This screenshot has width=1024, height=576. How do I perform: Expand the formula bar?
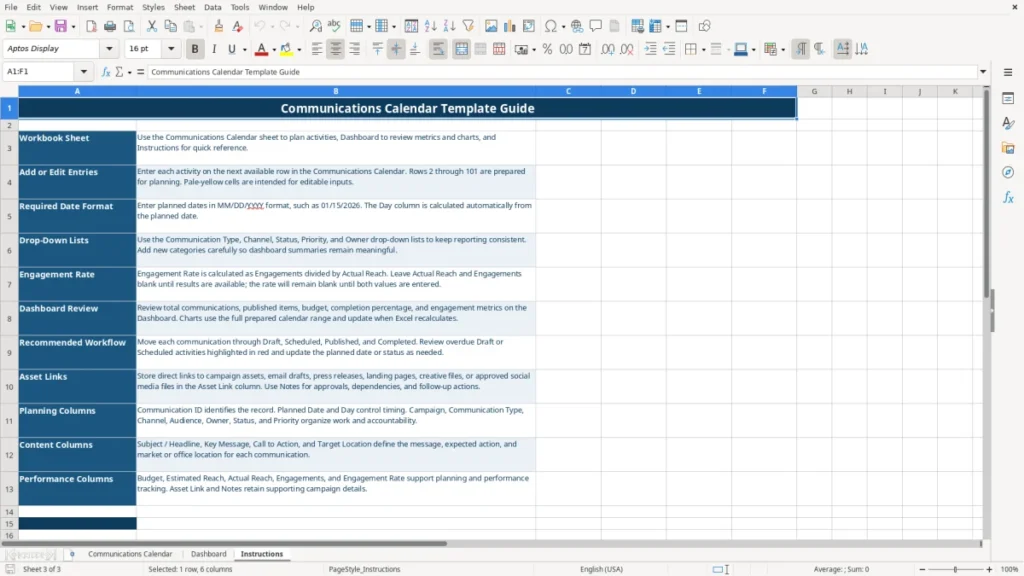pos(983,72)
